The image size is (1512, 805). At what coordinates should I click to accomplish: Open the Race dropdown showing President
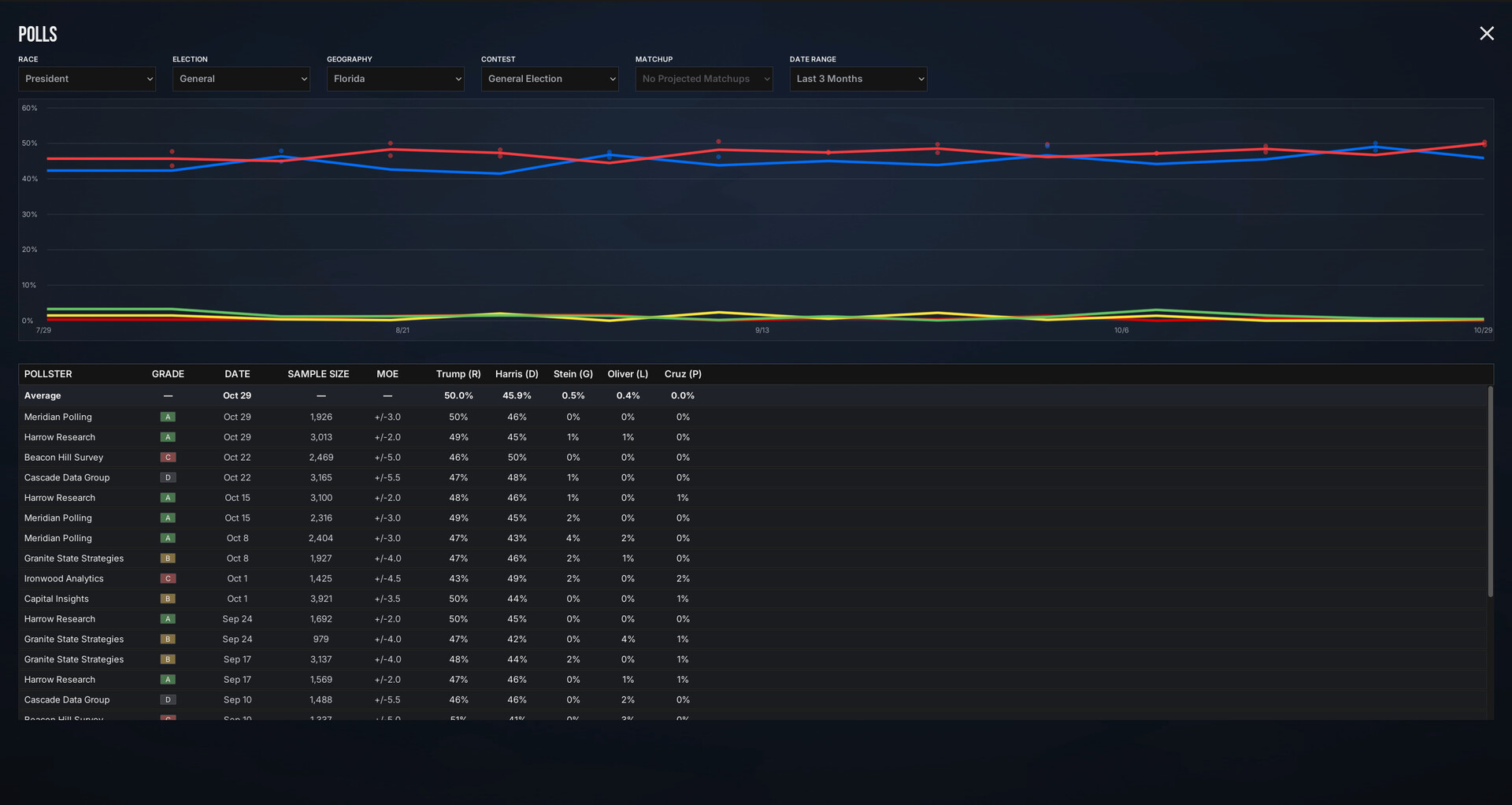pos(87,79)
